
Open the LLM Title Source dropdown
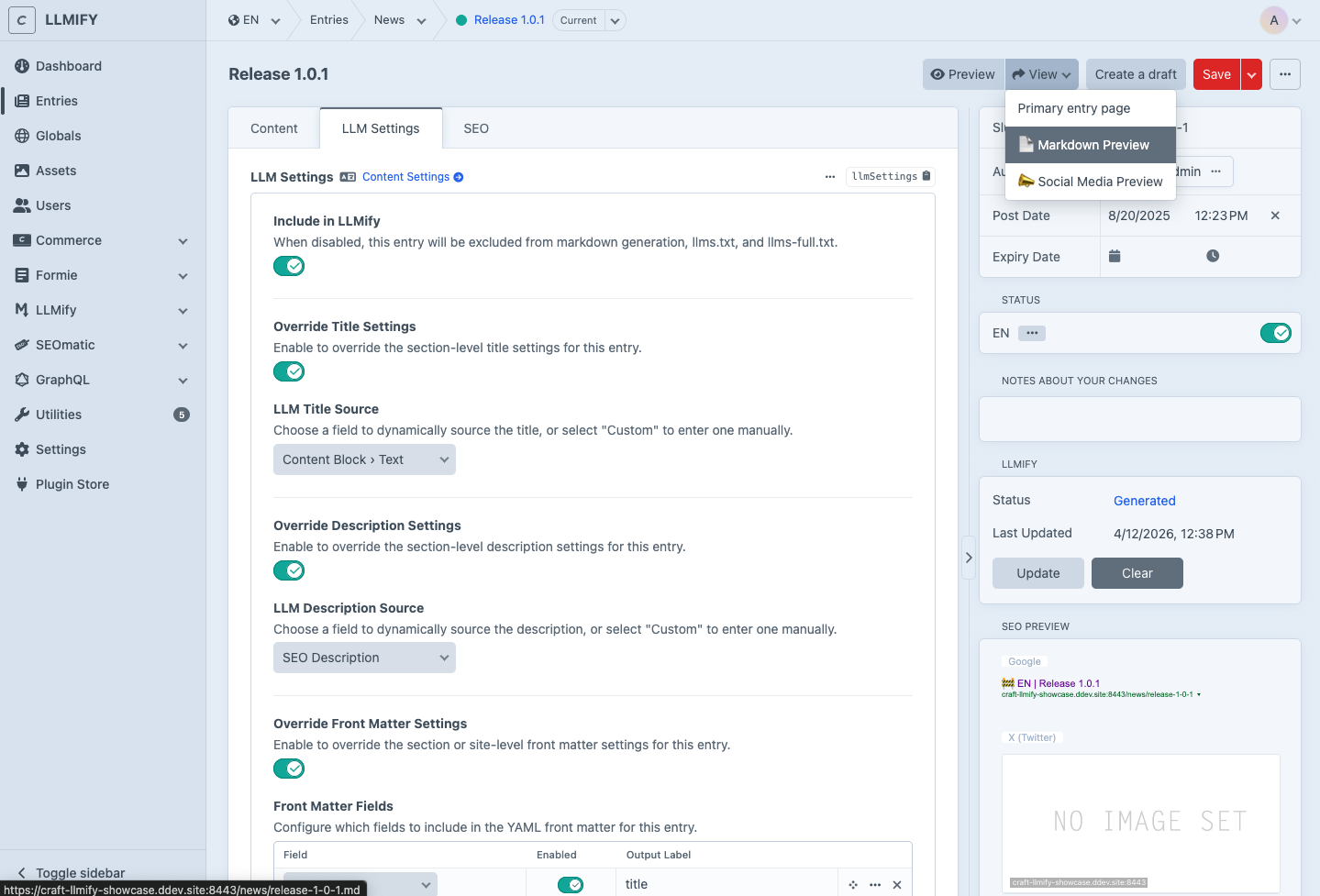(x=364, y=459)
